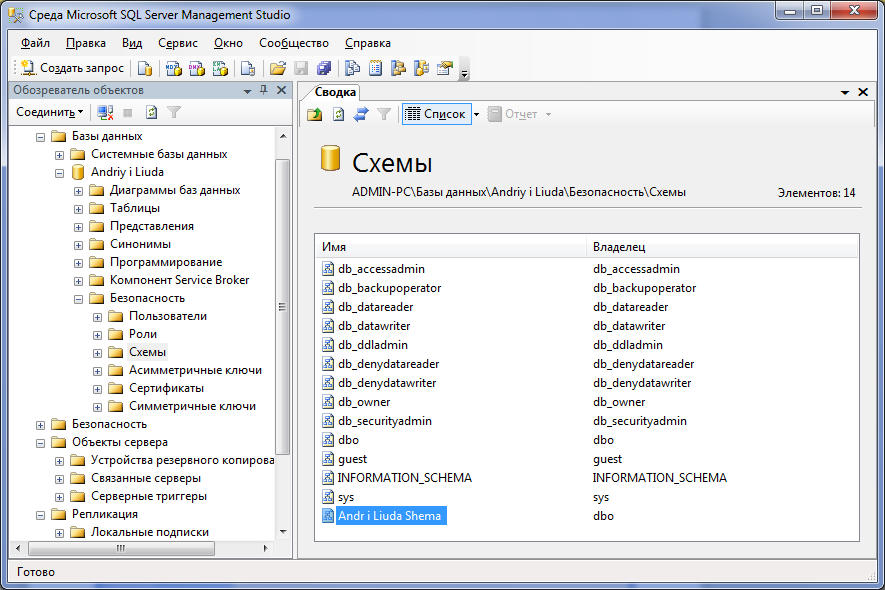Show Object Explorer via toolbar icon
The height and width of the screenshot is (590, 885).
coord(398,68)
